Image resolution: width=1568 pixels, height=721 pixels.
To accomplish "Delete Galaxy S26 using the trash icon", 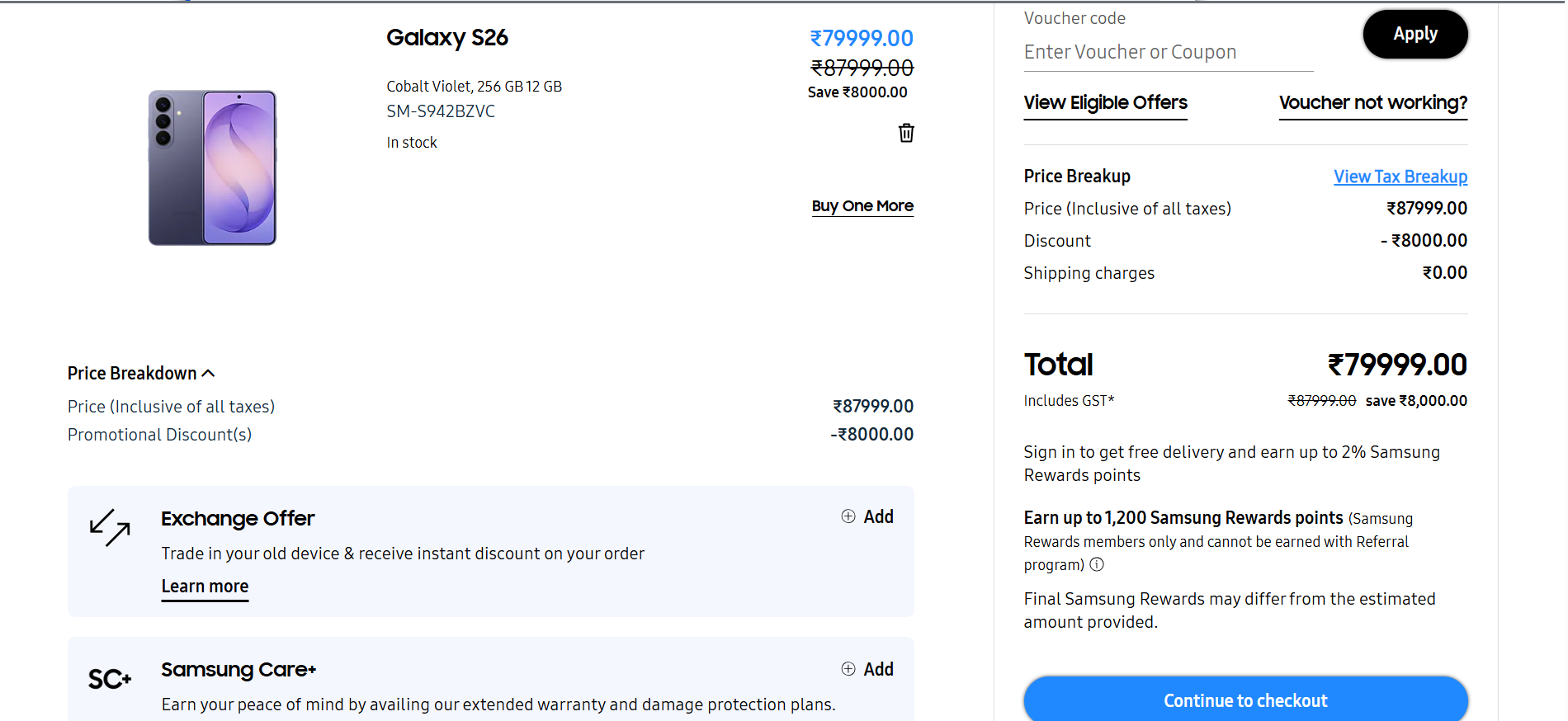I will (906, 133).
